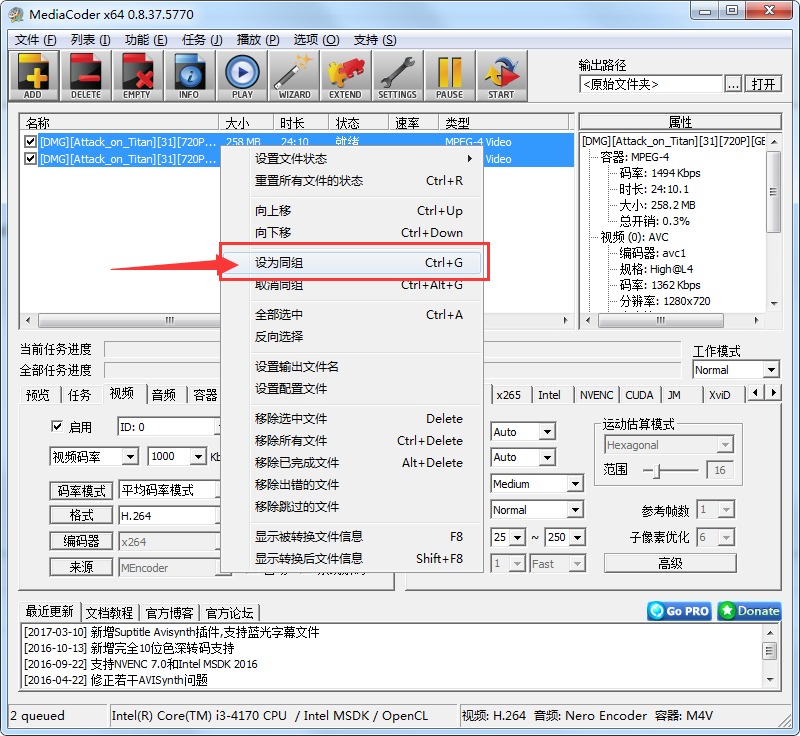Begin transcoding with the START icon
The height and width of the screenshot is (736, 800).
click(x=502, y=75)
